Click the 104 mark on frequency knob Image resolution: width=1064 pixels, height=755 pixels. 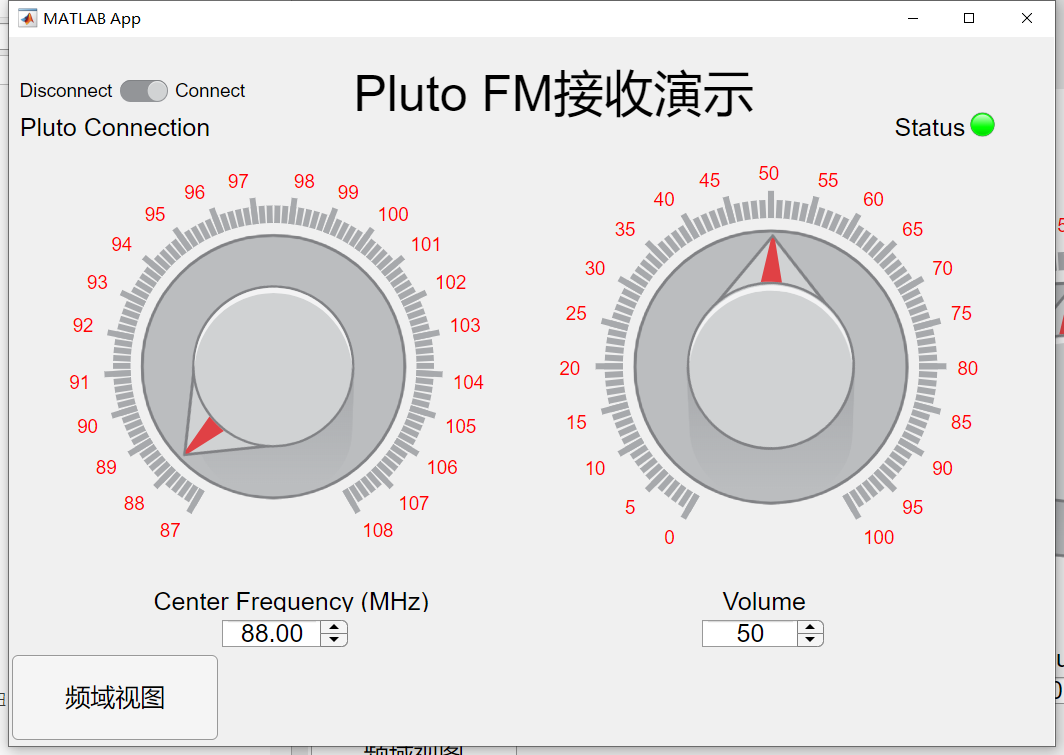coord(469,383)
